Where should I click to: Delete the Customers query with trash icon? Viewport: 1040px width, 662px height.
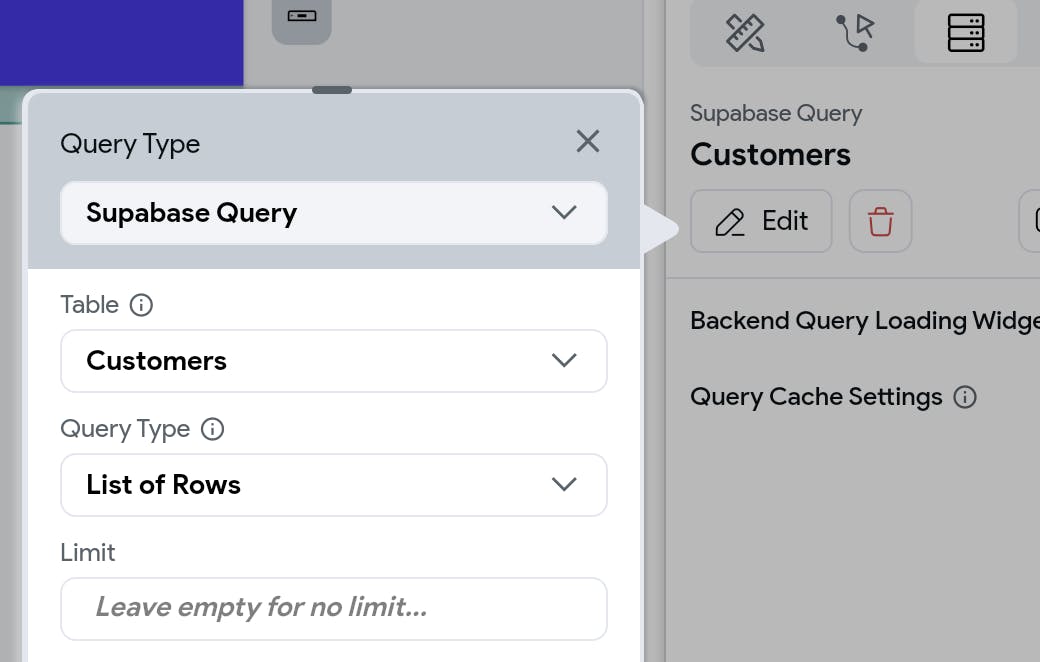880,221
